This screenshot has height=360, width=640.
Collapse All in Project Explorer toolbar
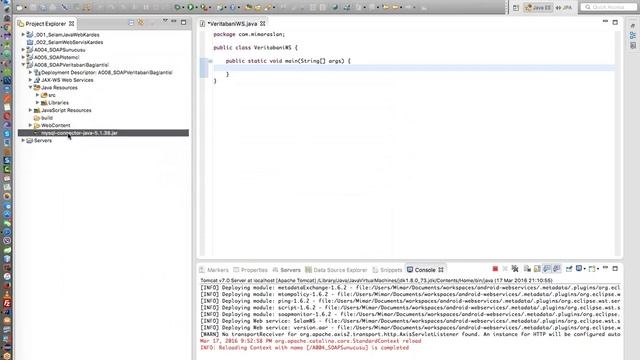131,22
